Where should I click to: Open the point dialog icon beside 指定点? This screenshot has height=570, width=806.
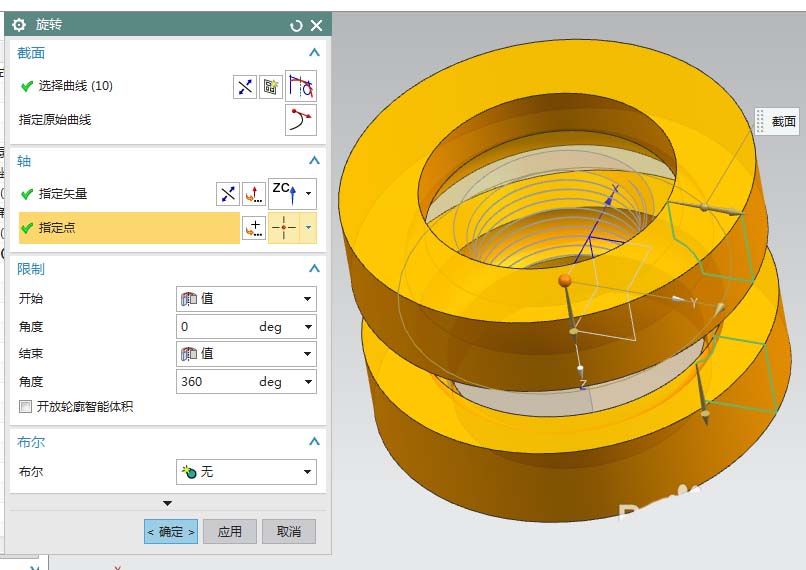[x=254, y=228]
